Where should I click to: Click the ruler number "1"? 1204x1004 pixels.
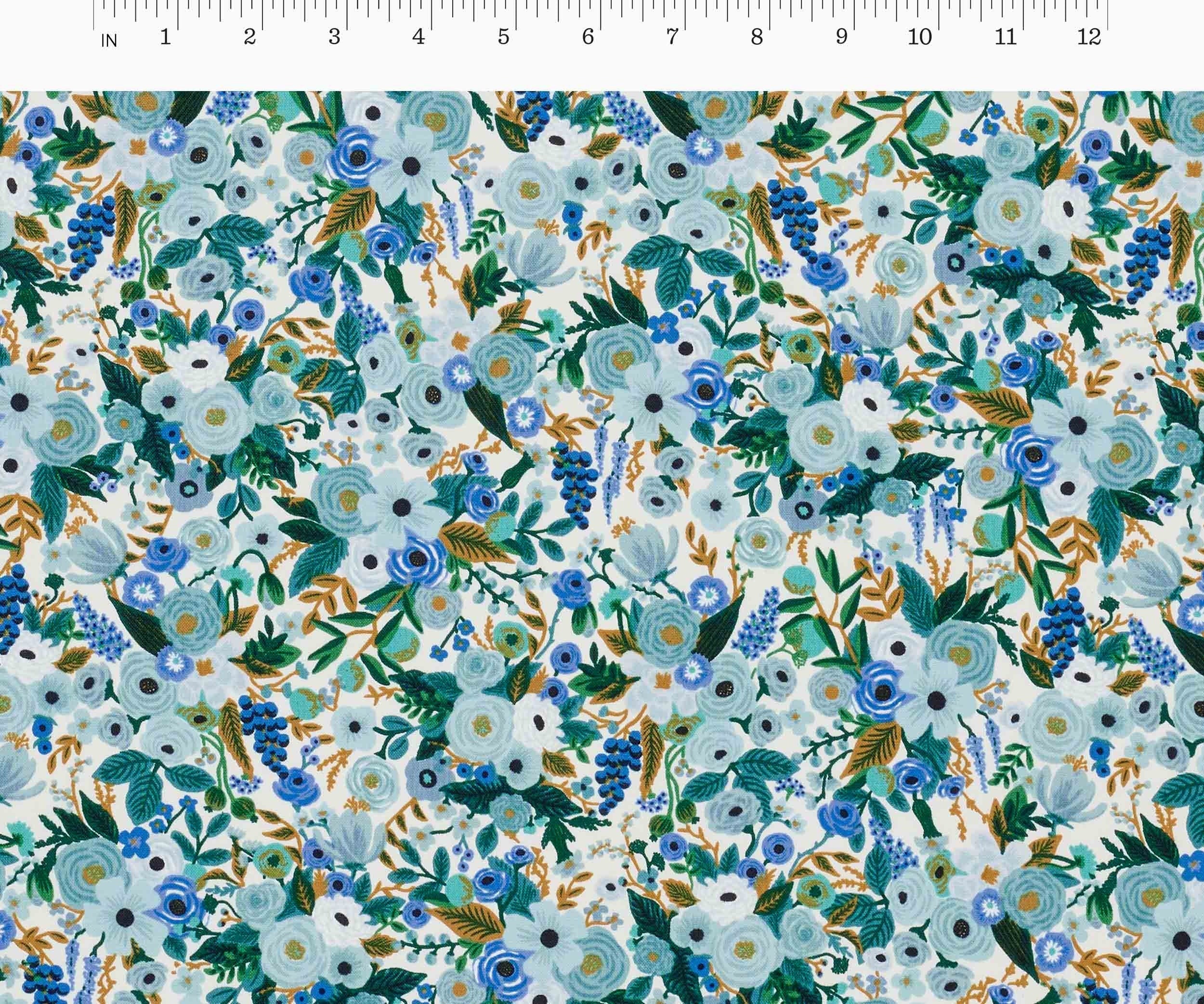point(165,37)
